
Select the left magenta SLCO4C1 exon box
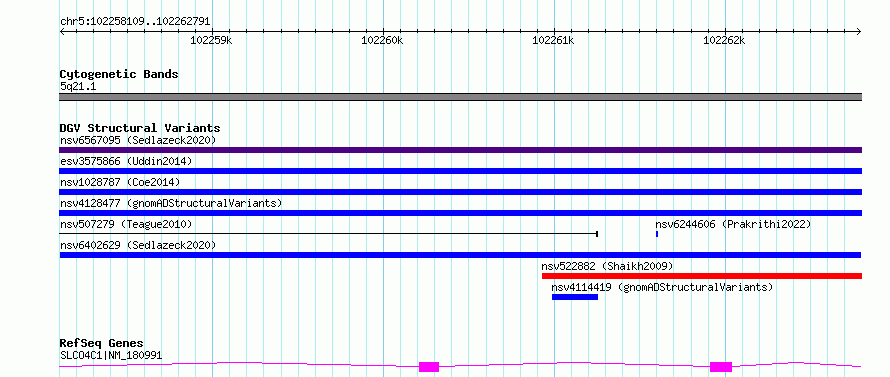pos(429,367)
